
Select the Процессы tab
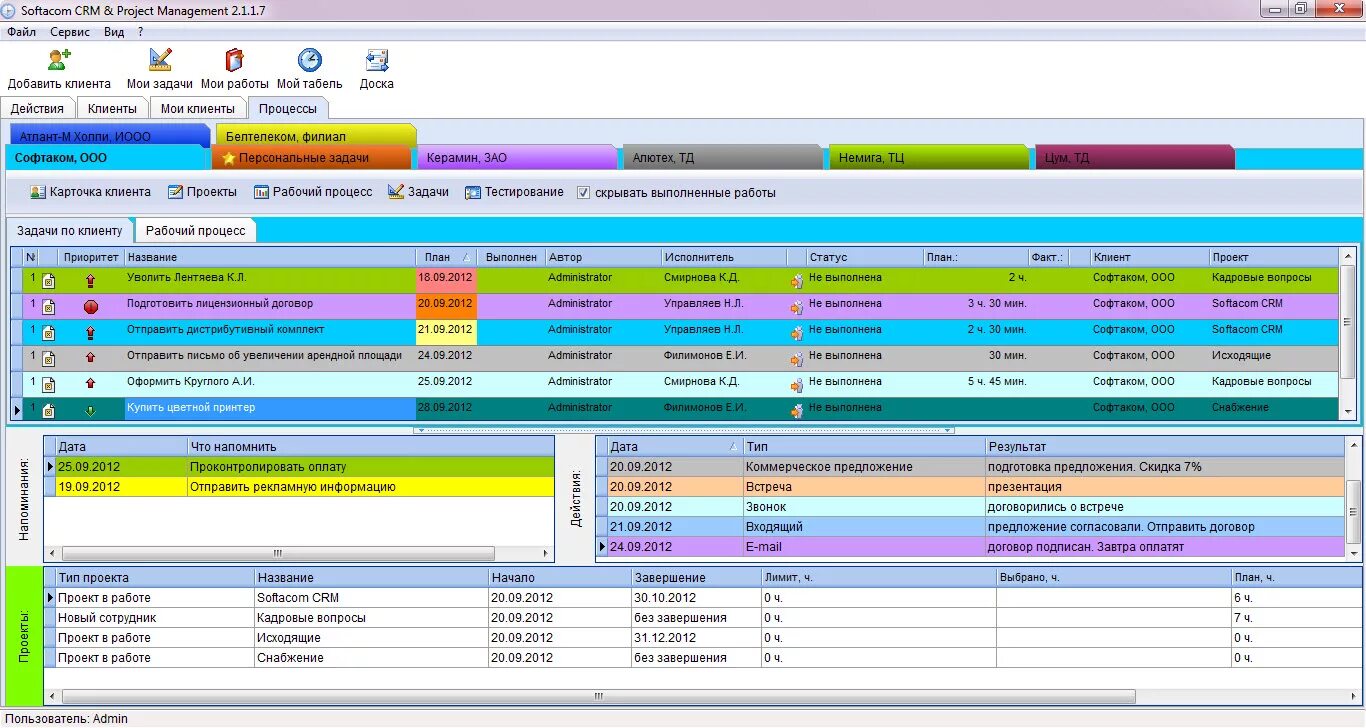pyautogui.click(x=288, y=108)
